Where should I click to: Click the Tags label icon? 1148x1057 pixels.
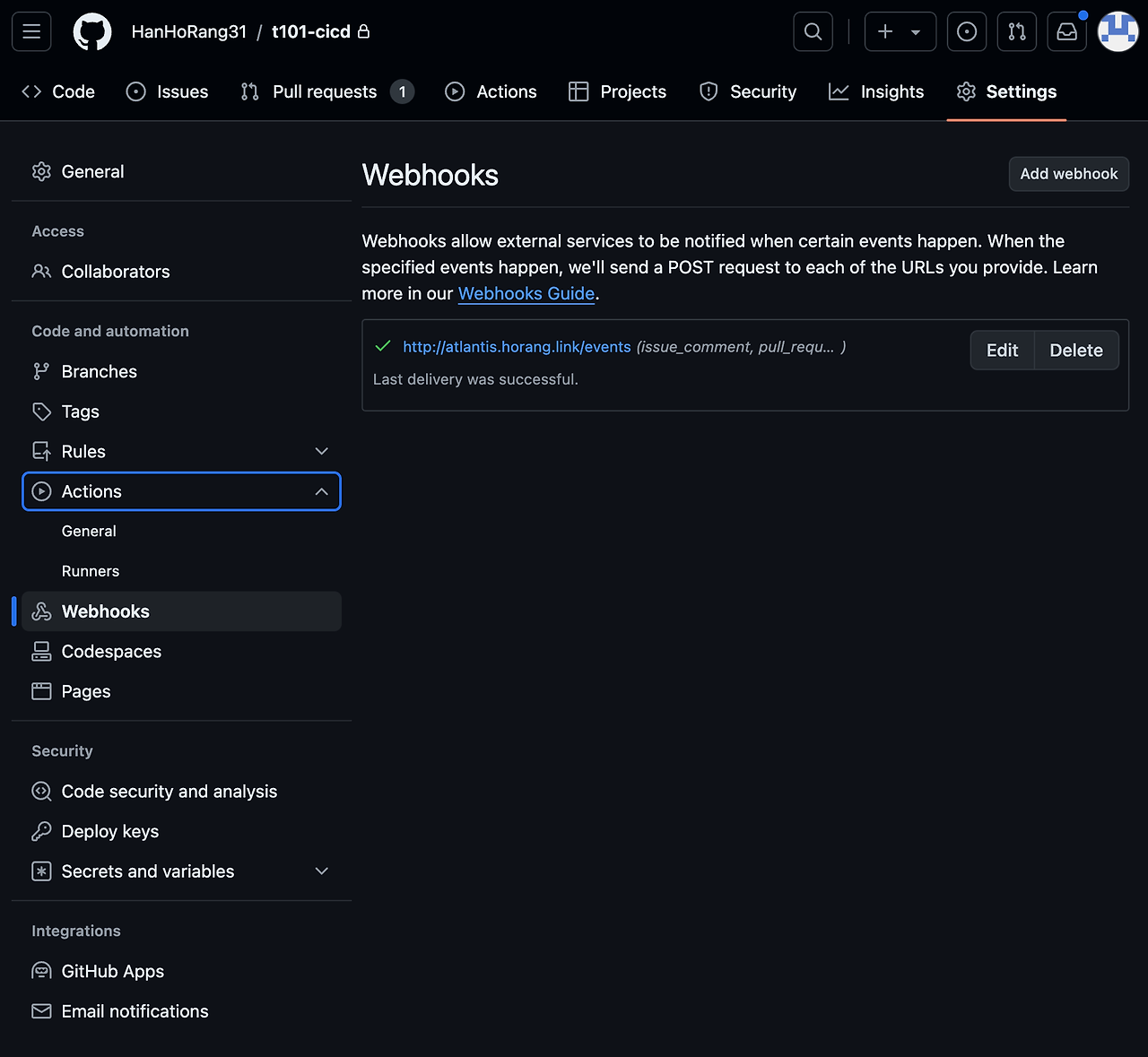41,412
